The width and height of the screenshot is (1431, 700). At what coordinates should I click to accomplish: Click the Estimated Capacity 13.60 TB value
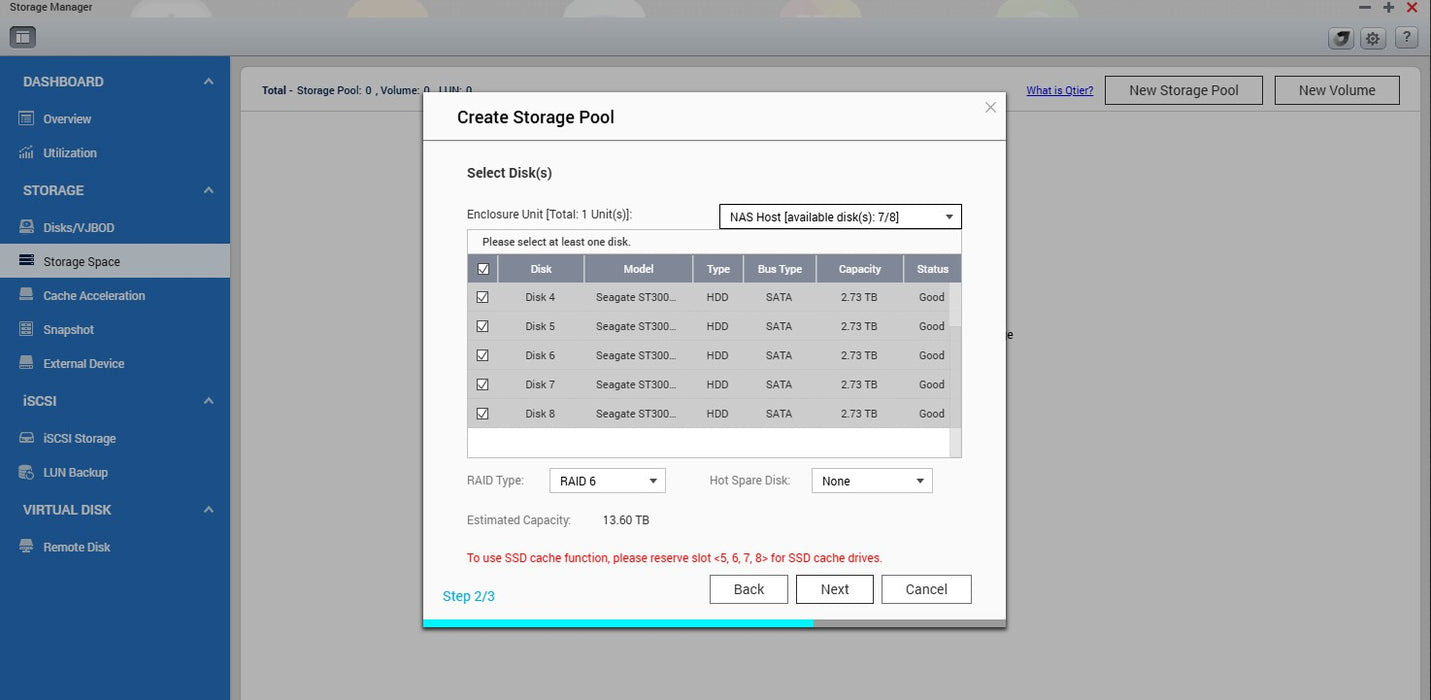point(626,521)
